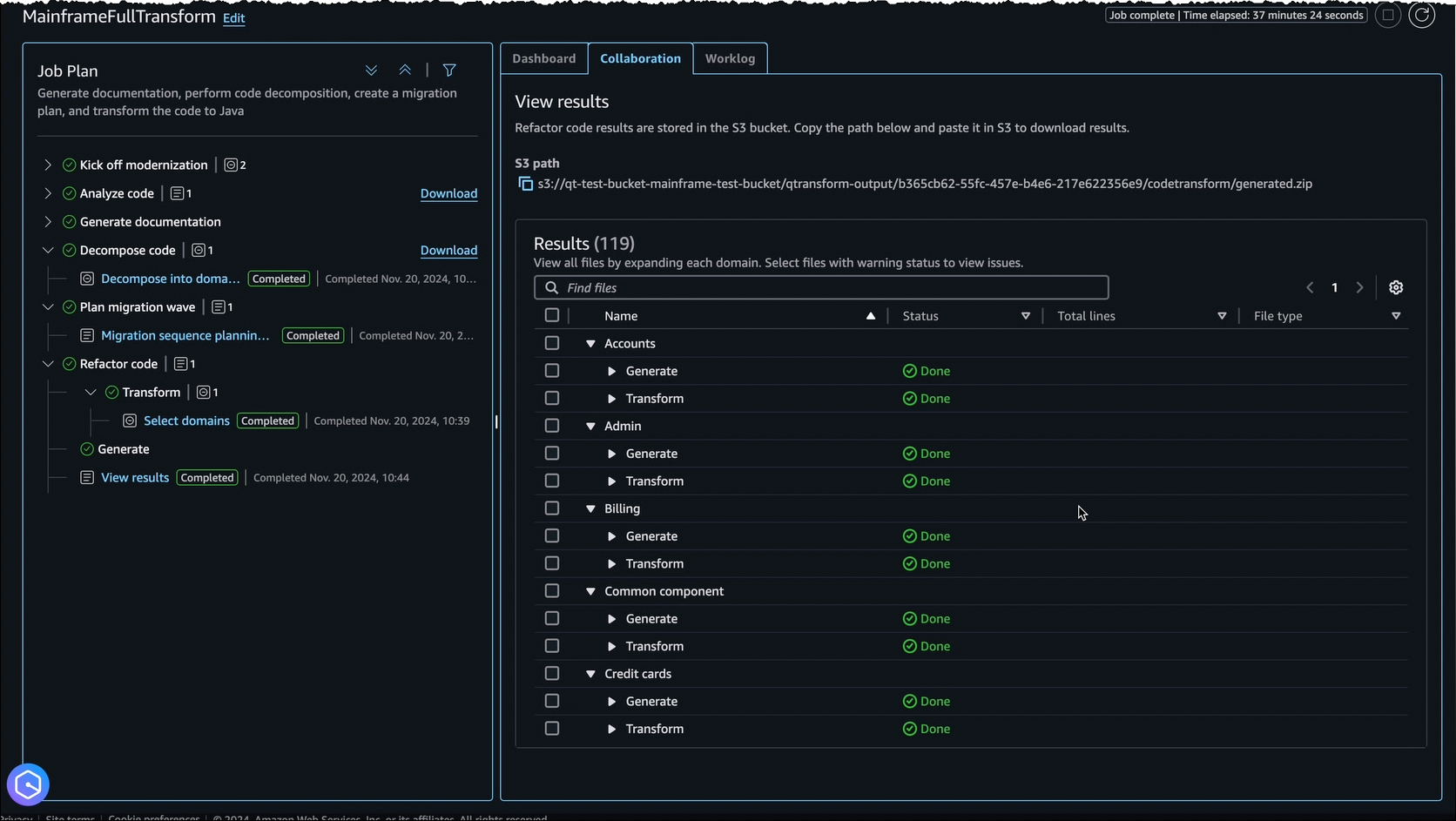Download the Analyze code output
The height and width of the screenshot is (821, 1456).
[x=448, y=193]
